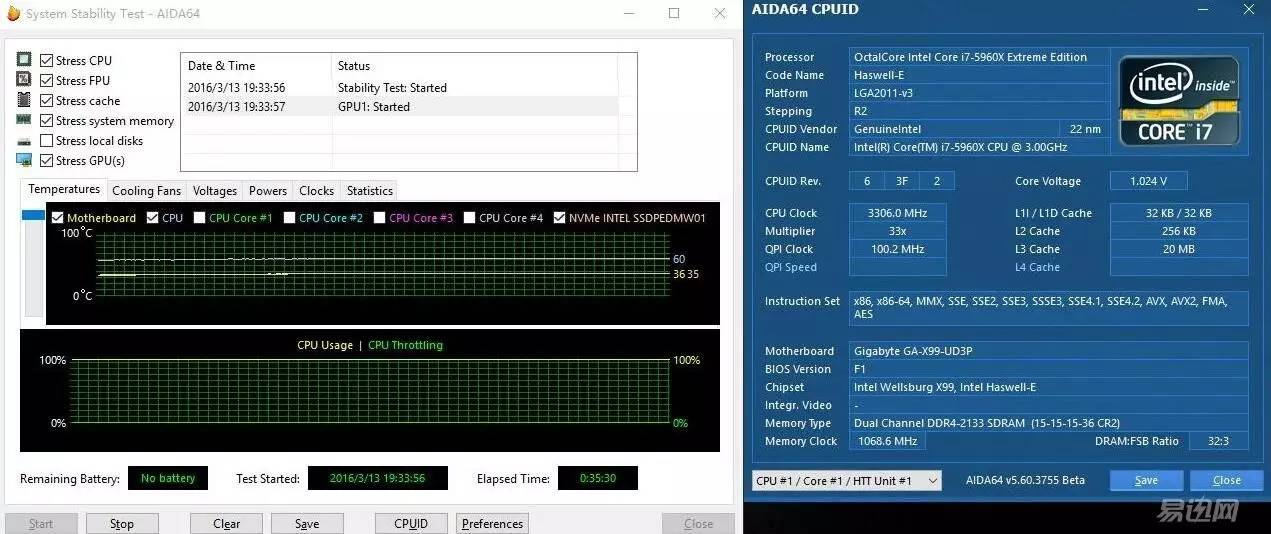This screenshot has width=1271, height=534.
Task: Open the Voltages tab
Action: 215,190
